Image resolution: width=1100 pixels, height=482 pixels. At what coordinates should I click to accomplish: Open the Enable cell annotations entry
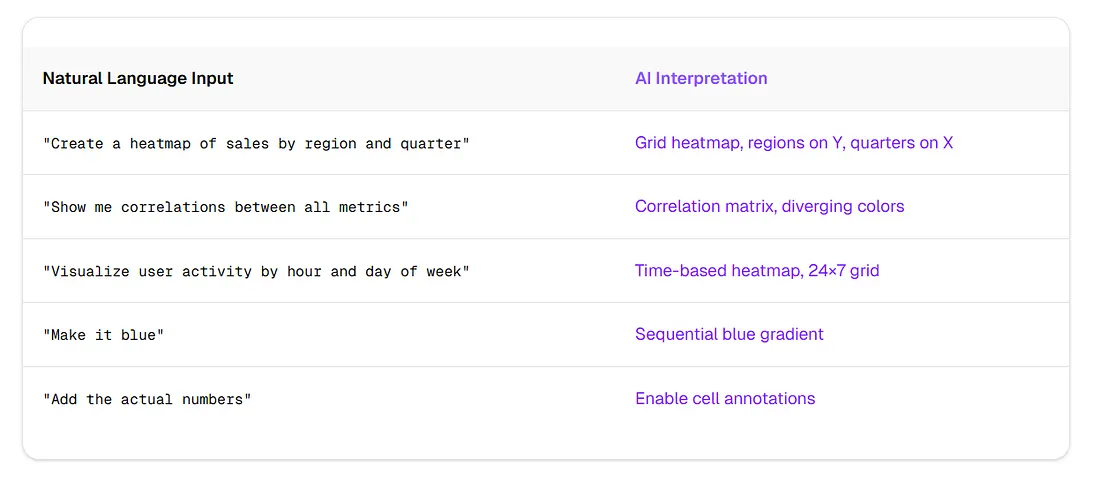[x=725, y=399]
